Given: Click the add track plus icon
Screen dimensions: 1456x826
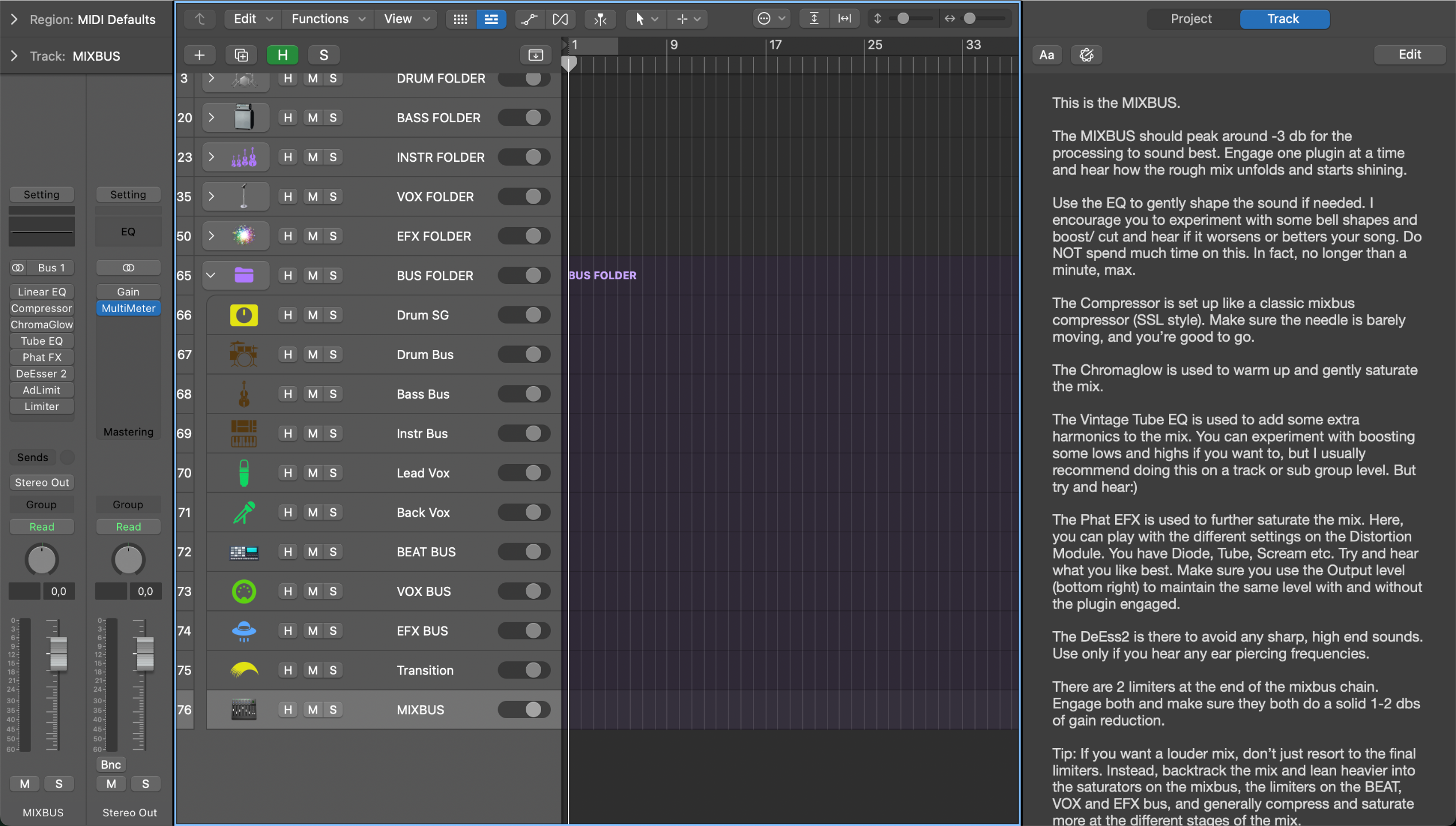Looking at the screenshot, I should [x=199, y=55].
